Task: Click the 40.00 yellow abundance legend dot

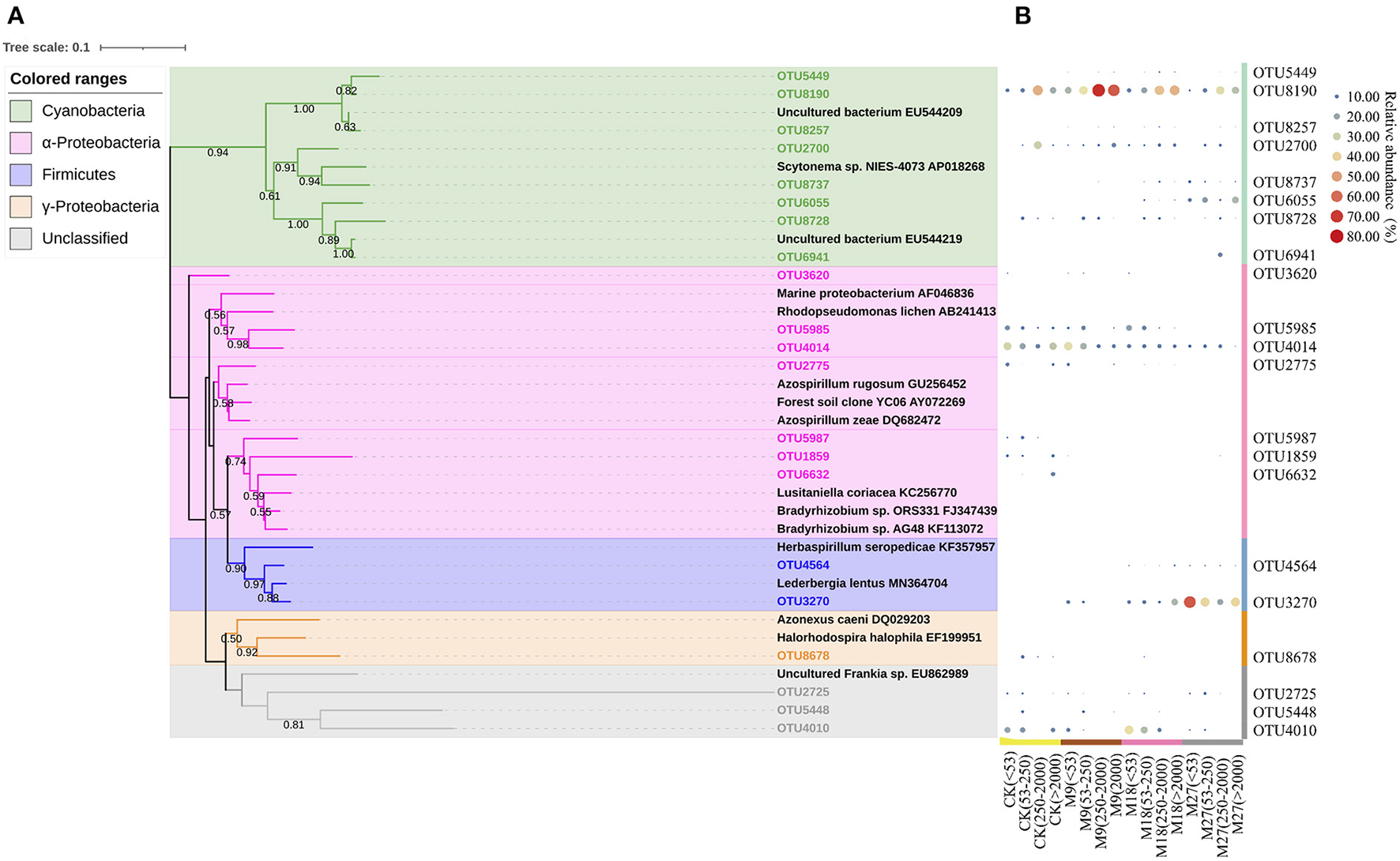Action: coord(1336,156)
